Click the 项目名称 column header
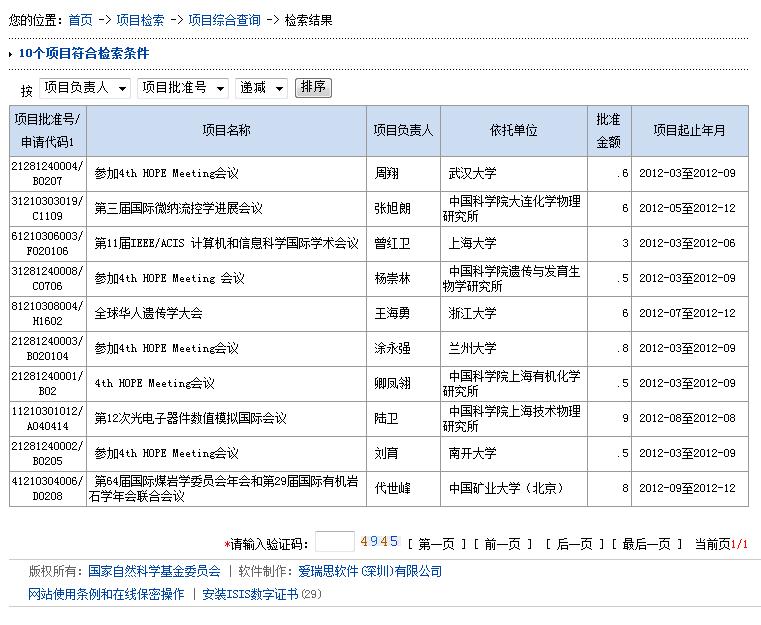761x625 pixels. [x=226, y=131]
